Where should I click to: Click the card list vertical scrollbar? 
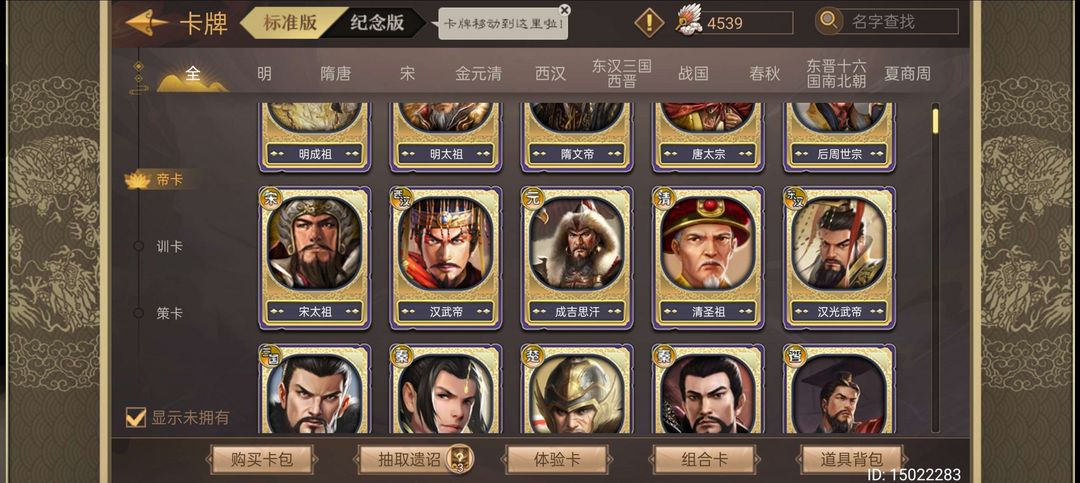(935, 267)
